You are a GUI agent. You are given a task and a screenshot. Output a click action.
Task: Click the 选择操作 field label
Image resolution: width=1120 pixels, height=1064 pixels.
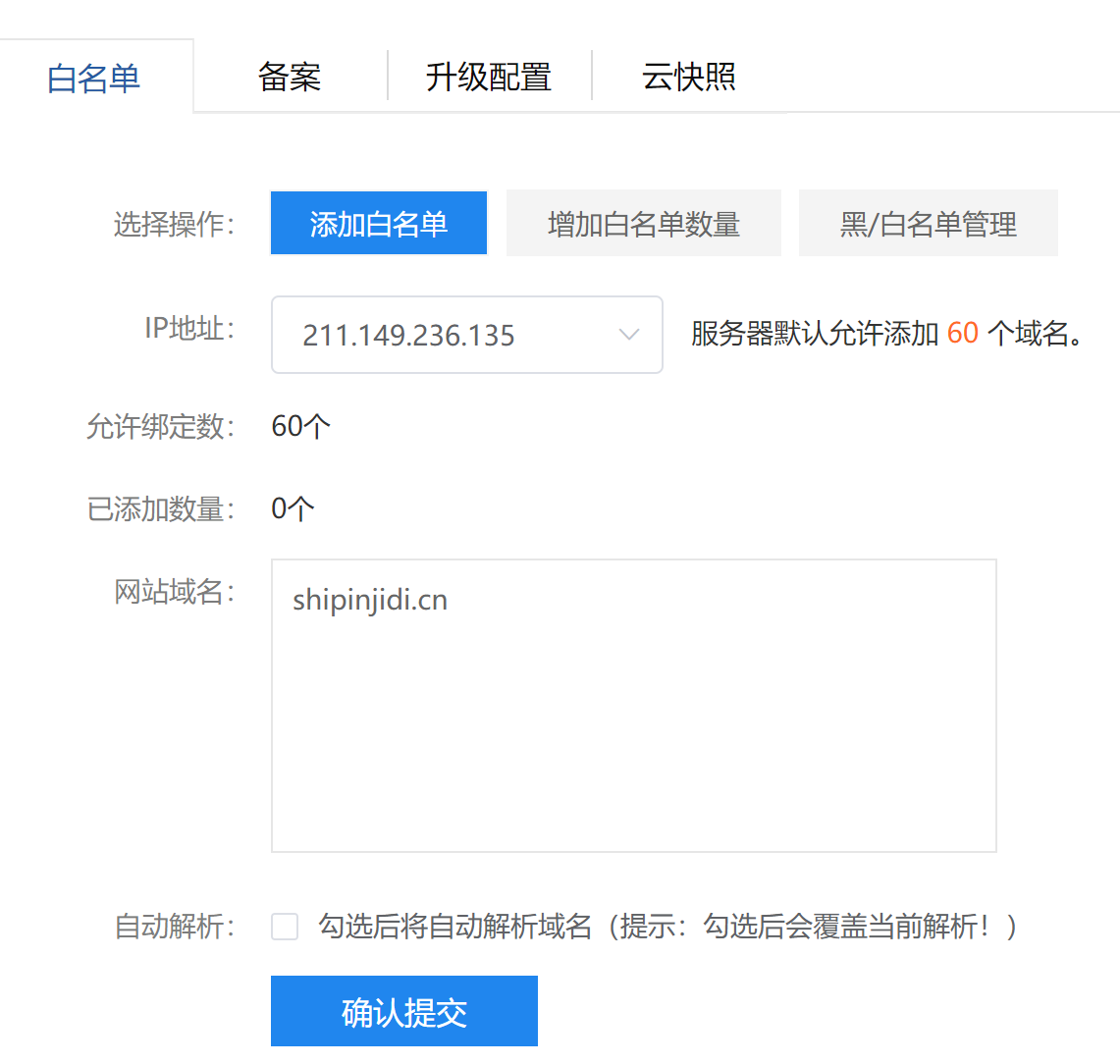(x=174, y=225)
